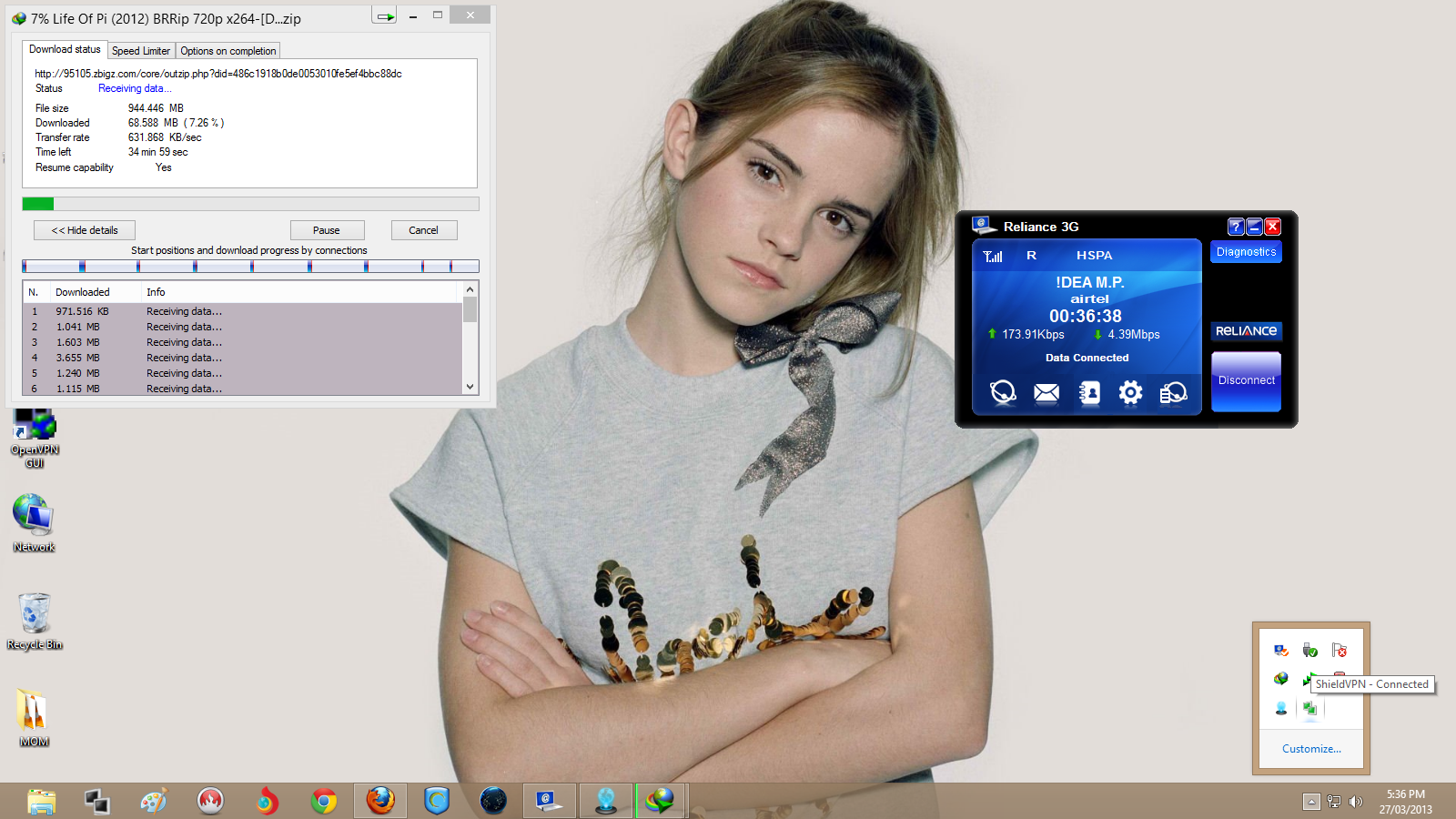
Task: Click the Hide details button
Action: [85, 230]
